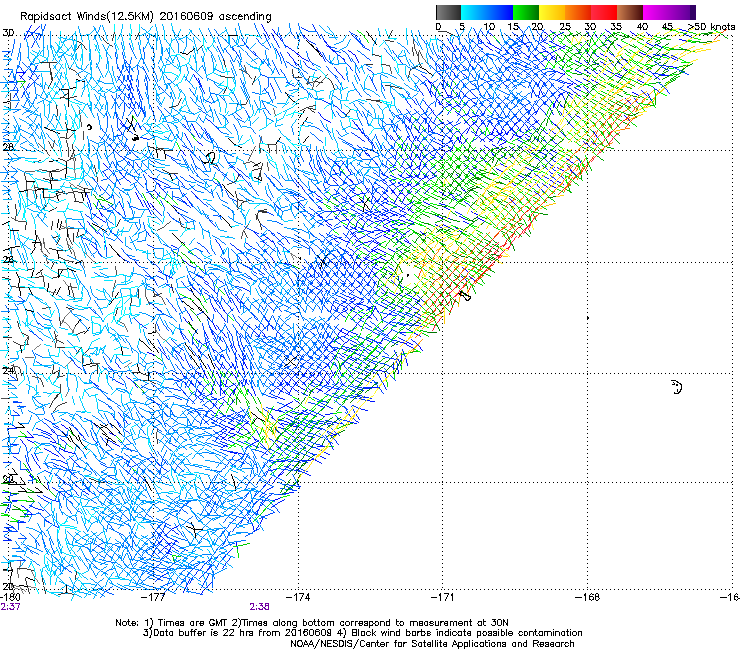Click the purple '2:37' time label
This screenshot has height=650, width=740.
[10, 607]
